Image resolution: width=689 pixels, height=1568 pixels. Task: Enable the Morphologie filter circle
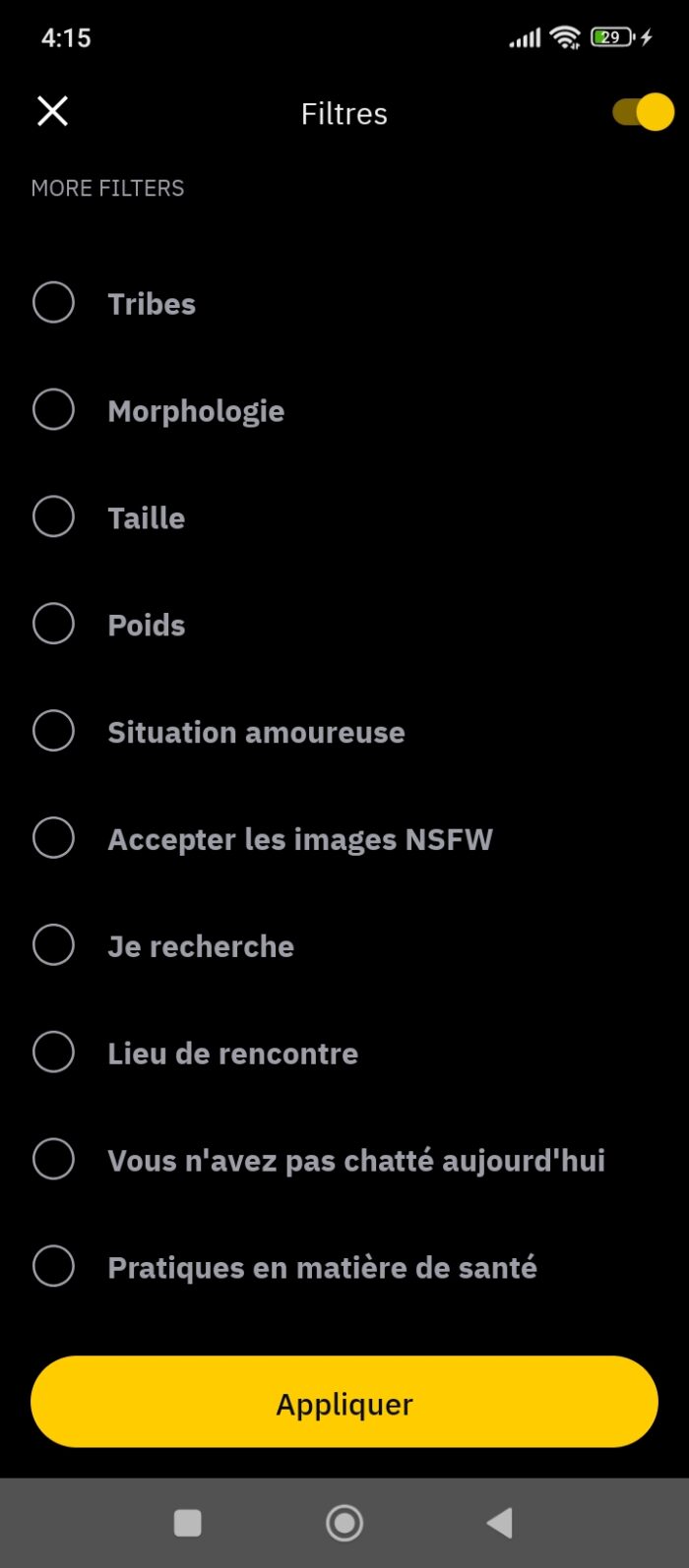pos(53,410)
